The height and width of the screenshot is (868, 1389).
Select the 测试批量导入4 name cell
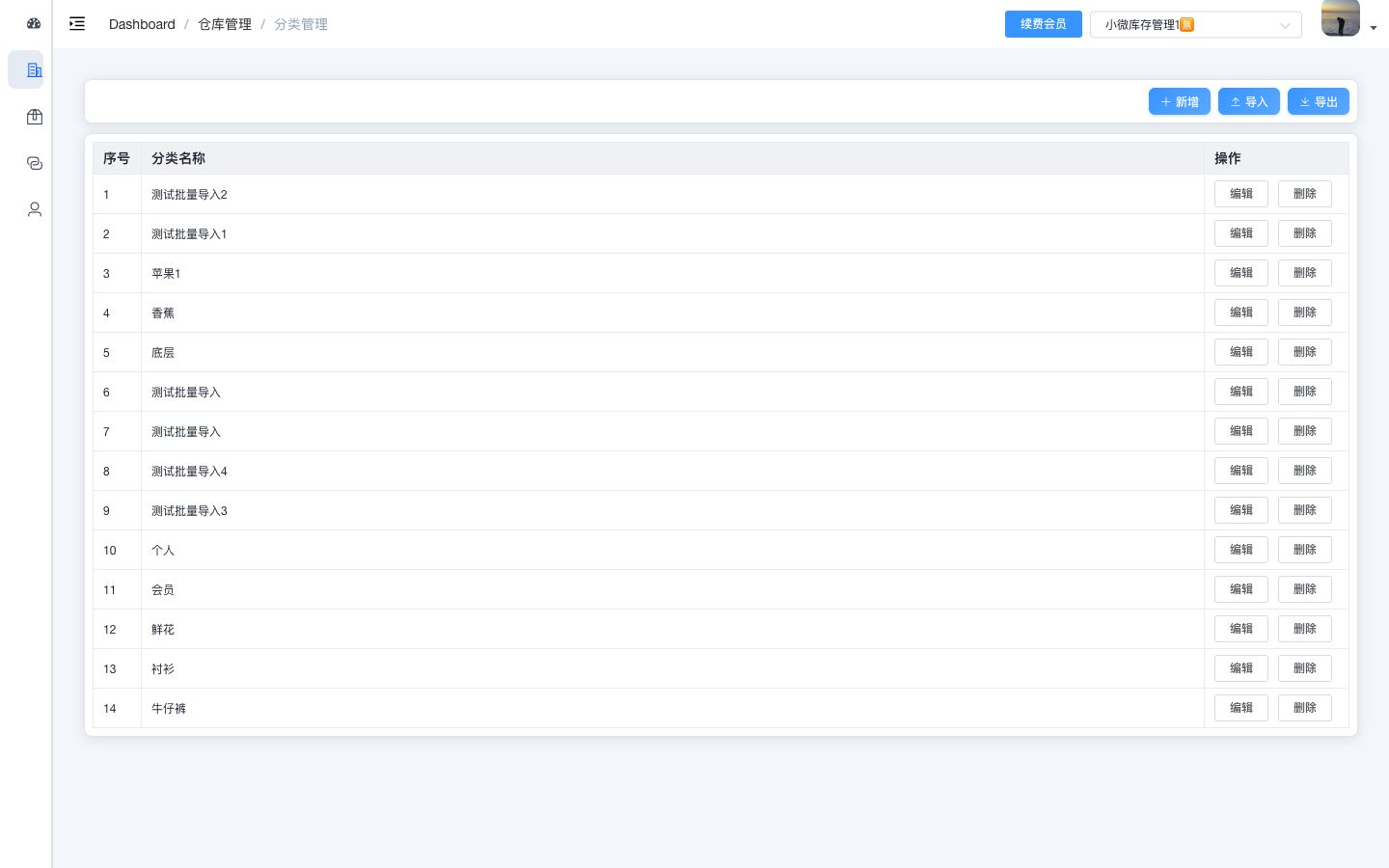click(x=672, y=471)
